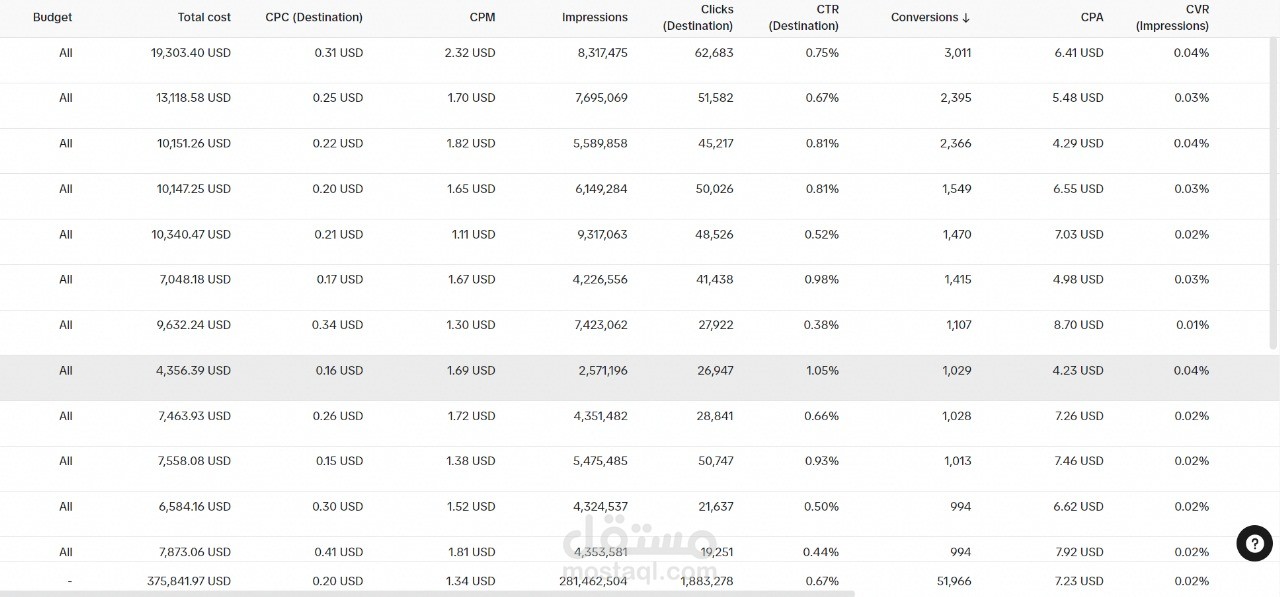Sort by the Budget column header

tap(52, 17)
